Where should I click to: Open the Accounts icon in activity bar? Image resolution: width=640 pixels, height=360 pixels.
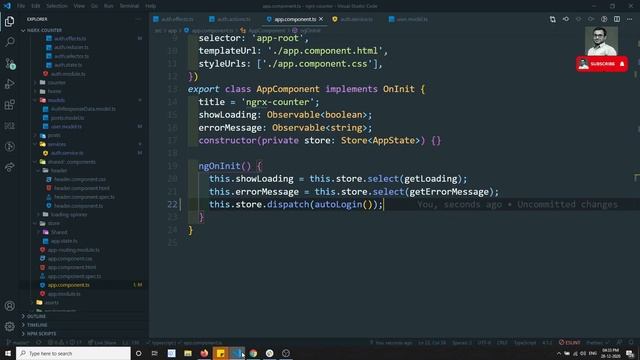pyautogui.click(x=10, y=306)
